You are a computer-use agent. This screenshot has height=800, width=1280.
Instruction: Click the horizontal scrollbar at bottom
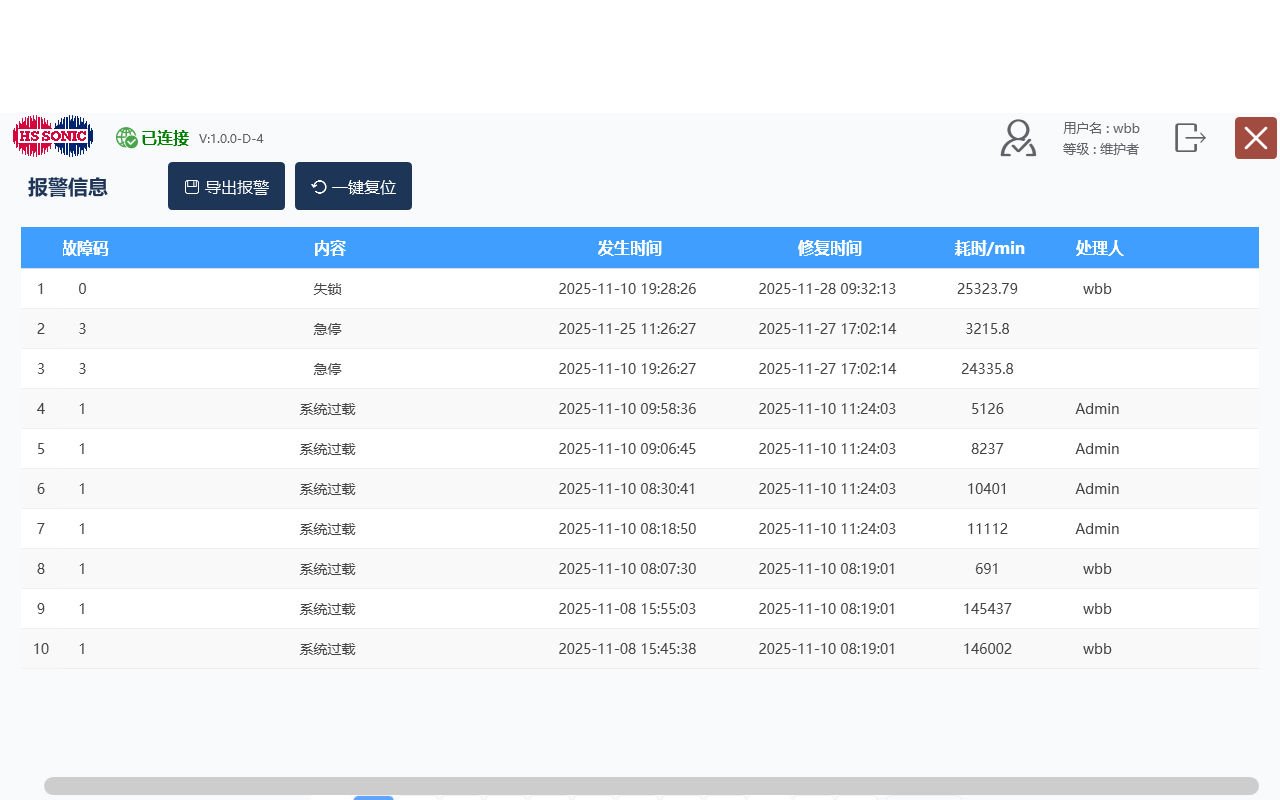(x=650, y=786)
